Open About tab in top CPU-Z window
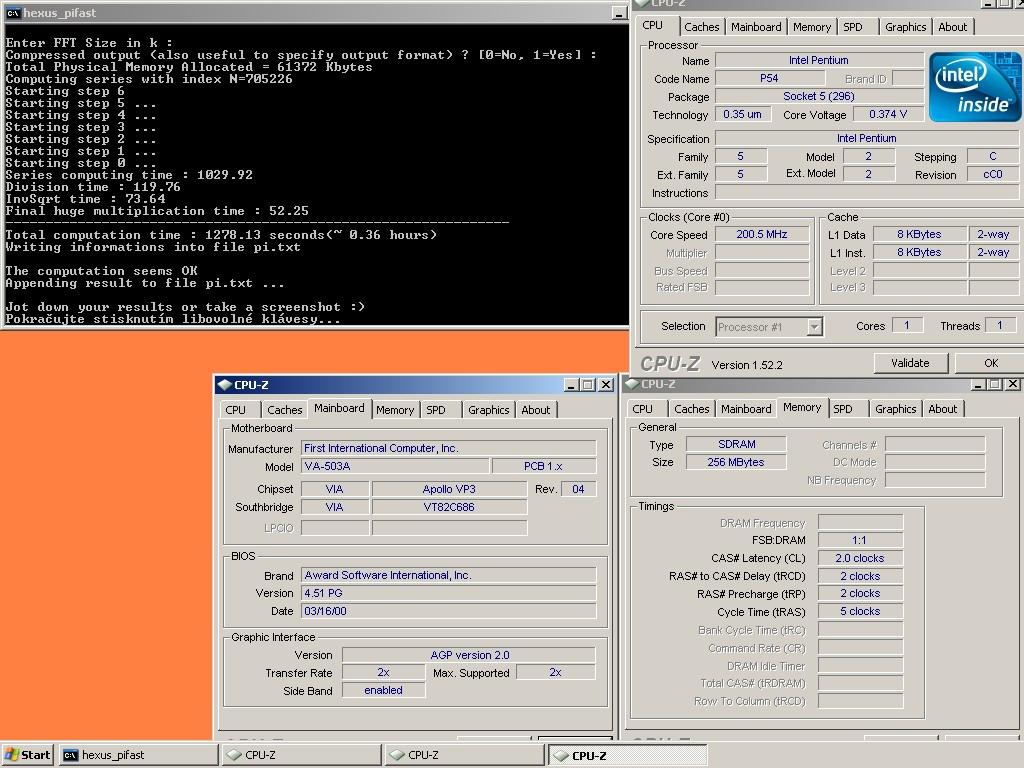 tap(952, 27)
